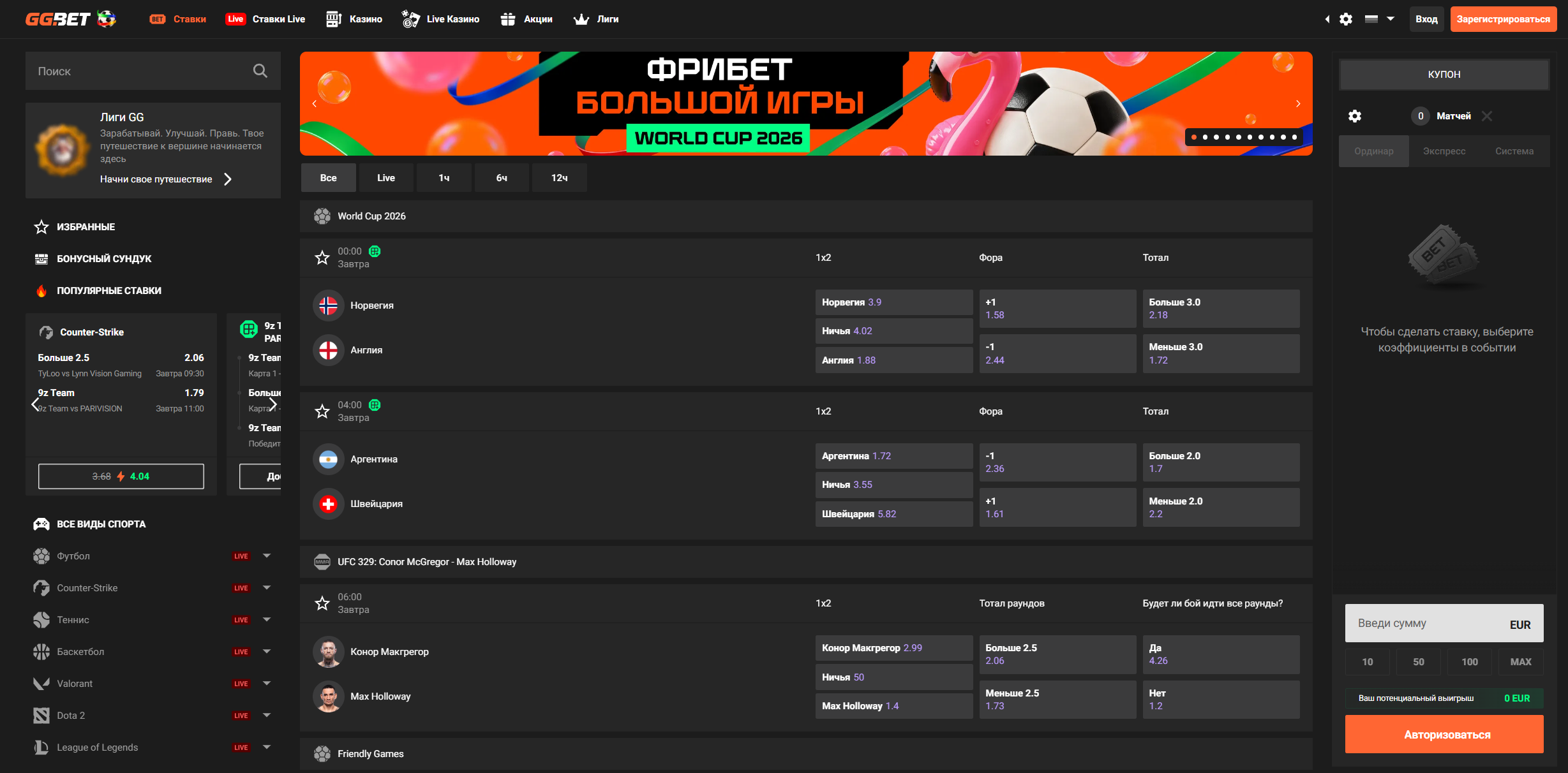The width and height of the screenshot is (1568, 773).
Task: Click bet builder icon next to 04:00
Action: pyautogui.click(x=375, y=405)
